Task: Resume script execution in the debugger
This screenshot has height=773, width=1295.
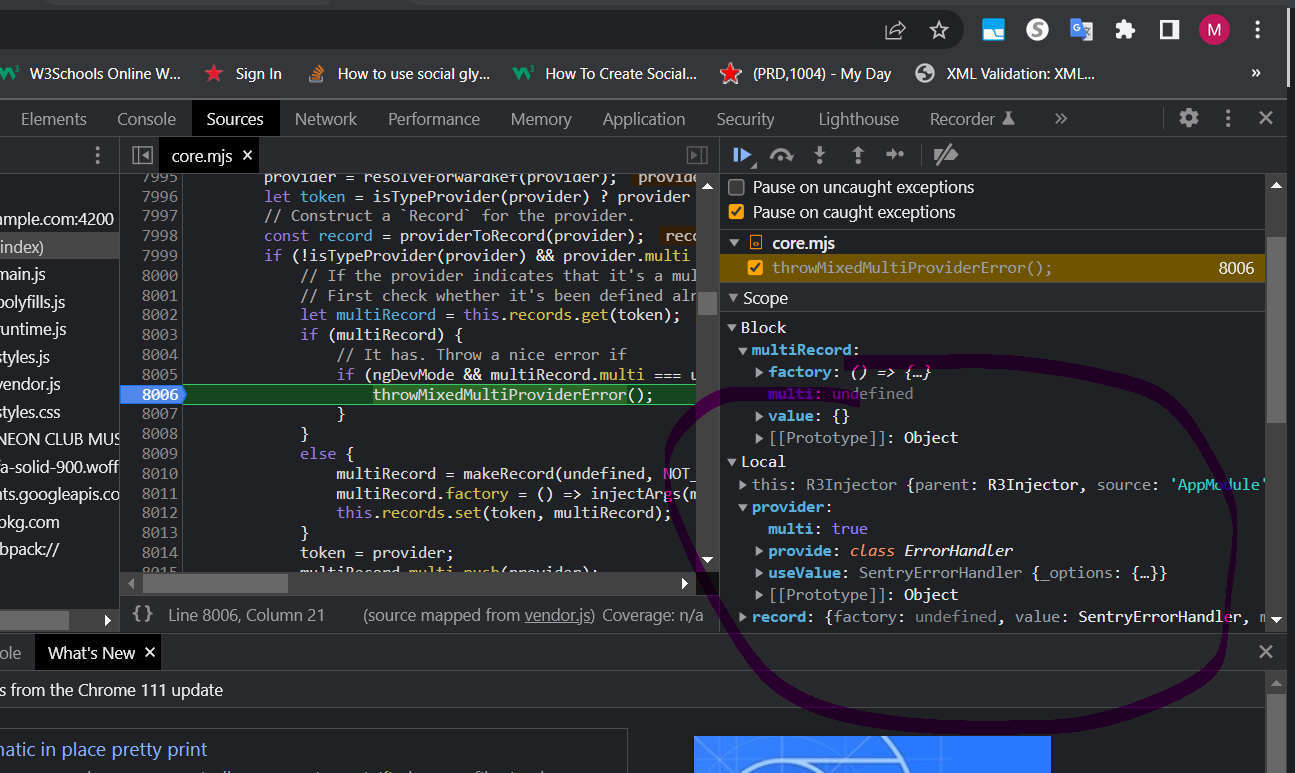Action: [741, 155]
